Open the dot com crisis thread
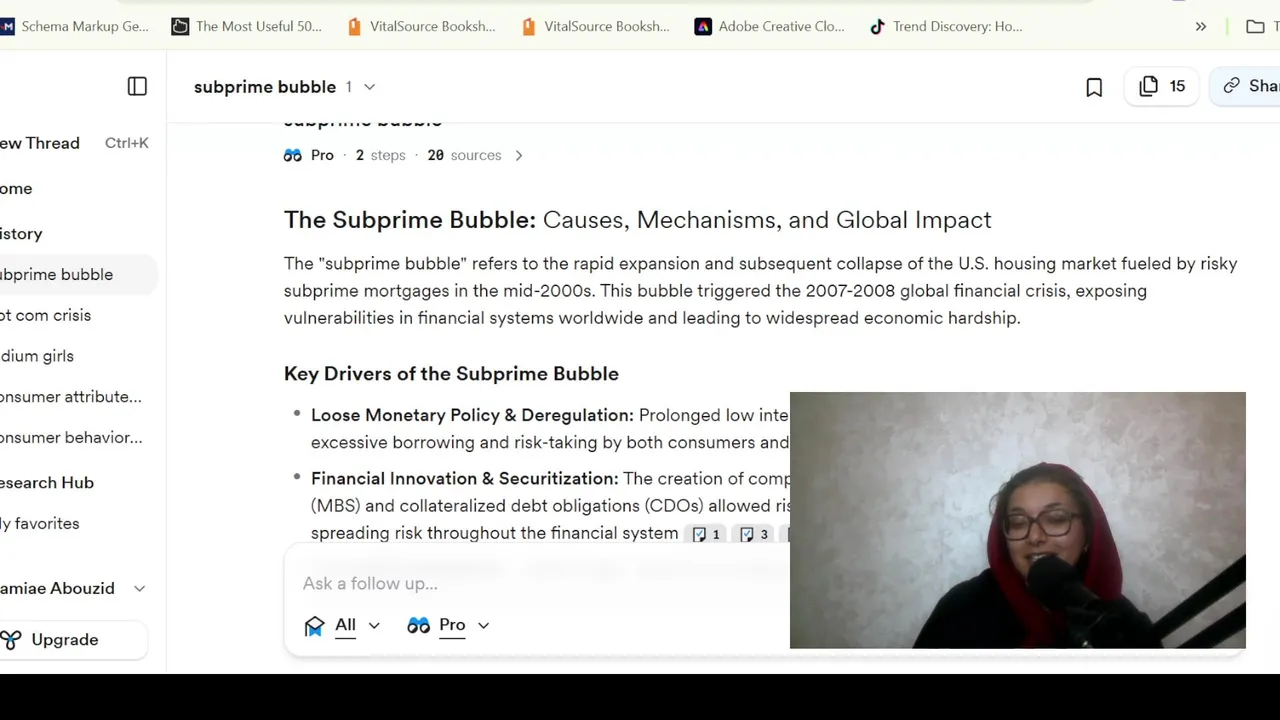 click(47, 315)
